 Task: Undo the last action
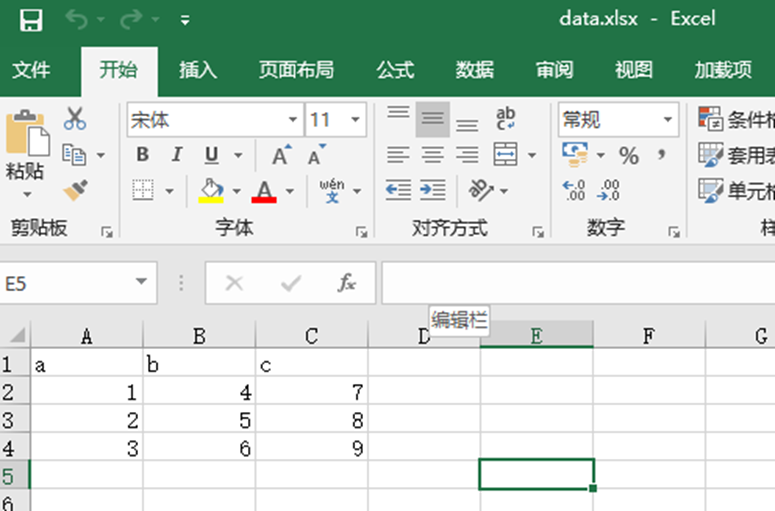point(76,20)
